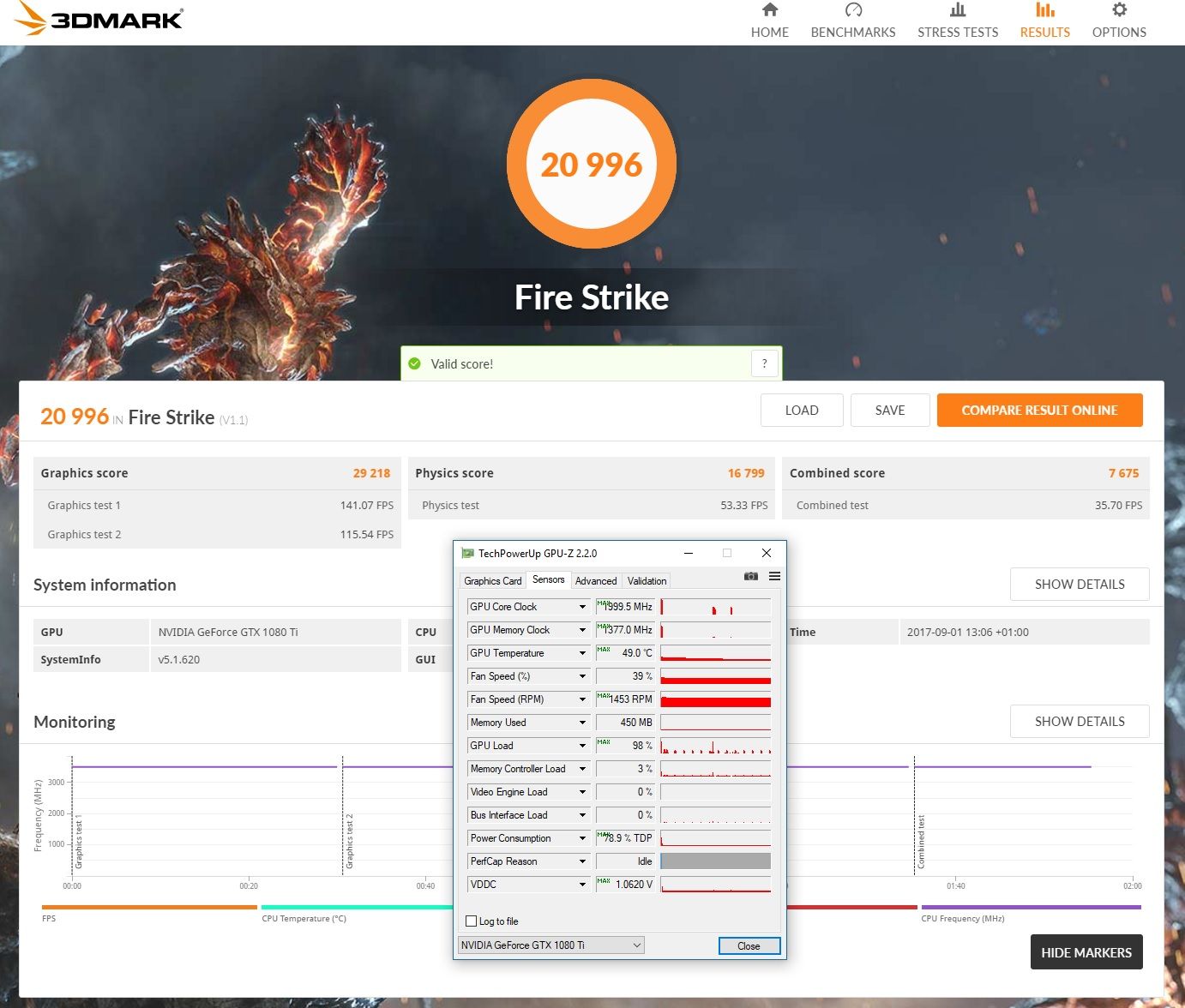Viewport: 1185px width, 1008px height.
Task: Enable the Log to file checkbox
Action: pyautogui.click(x=471, y=921)
